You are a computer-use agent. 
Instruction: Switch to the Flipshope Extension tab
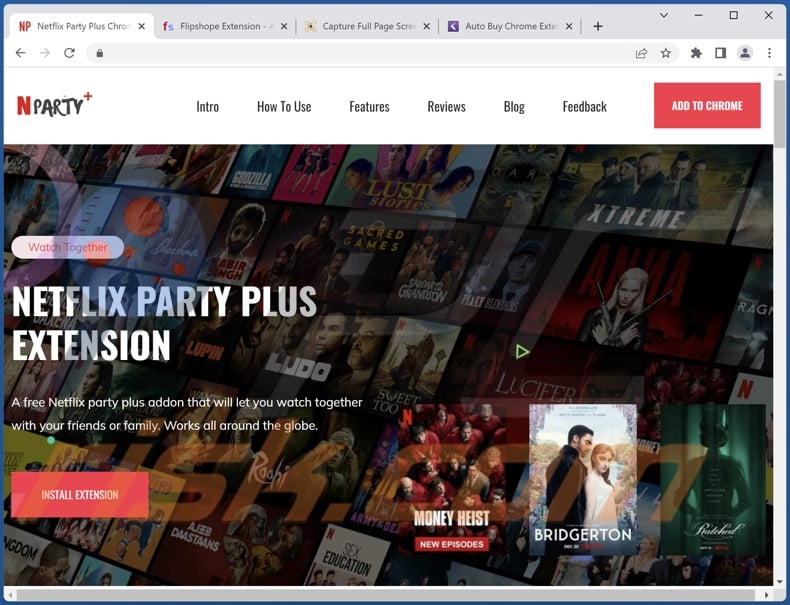225,26
